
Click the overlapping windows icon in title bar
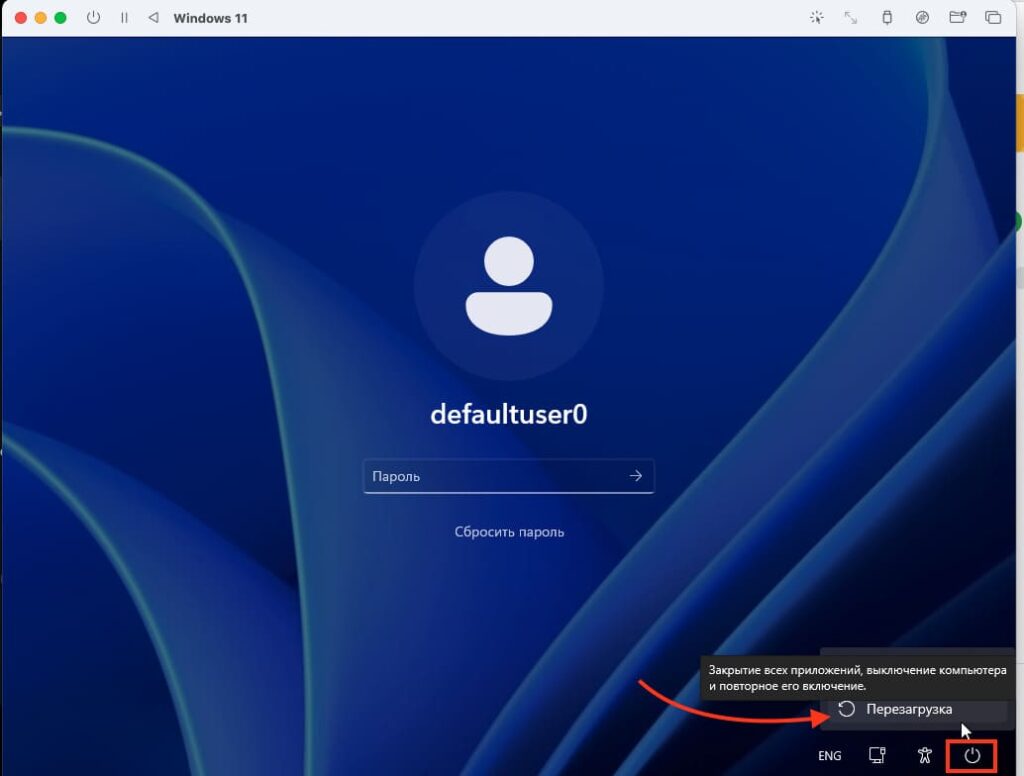point(993,18)
